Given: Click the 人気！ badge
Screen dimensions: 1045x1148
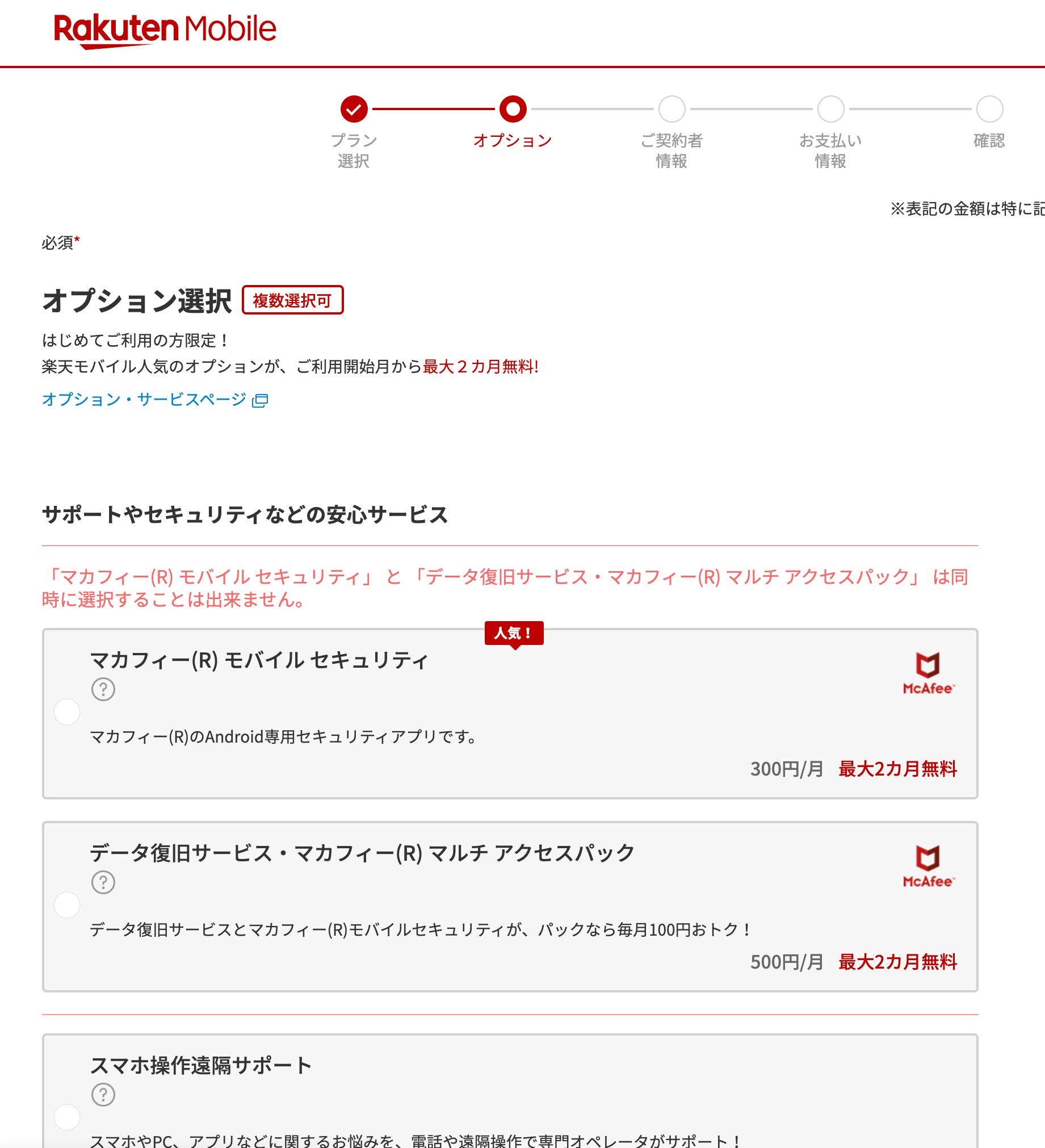Looking at the screenshot, I should pos(514,633).
